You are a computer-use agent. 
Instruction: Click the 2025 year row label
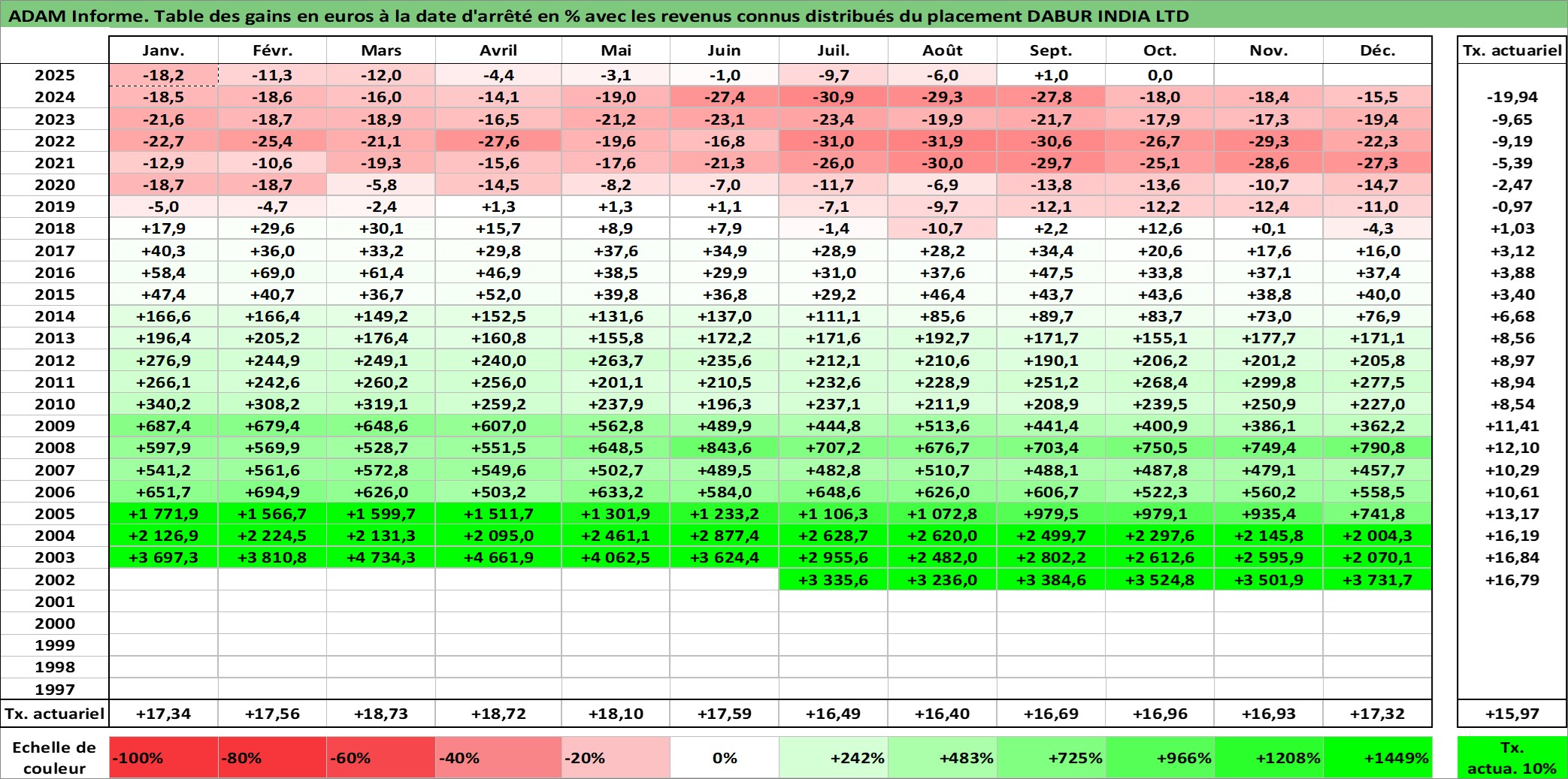click(55, 75)
